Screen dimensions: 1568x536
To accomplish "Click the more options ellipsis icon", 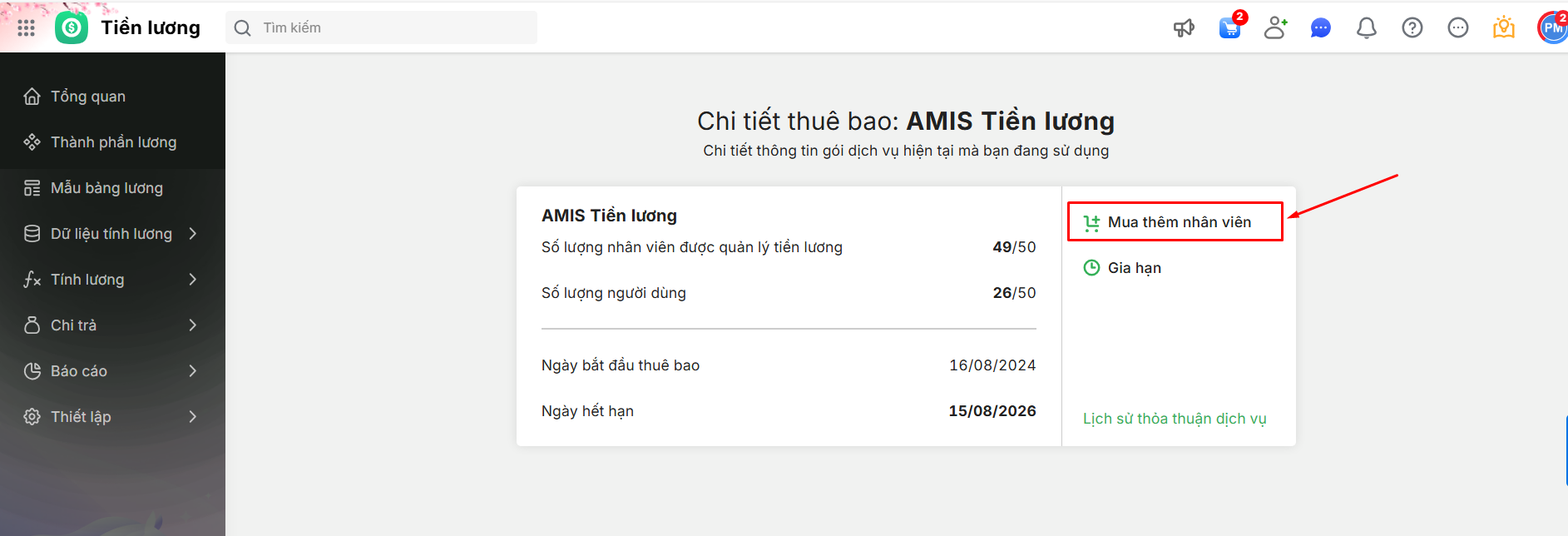I will pyautogui.click(x=1458, y=27).
